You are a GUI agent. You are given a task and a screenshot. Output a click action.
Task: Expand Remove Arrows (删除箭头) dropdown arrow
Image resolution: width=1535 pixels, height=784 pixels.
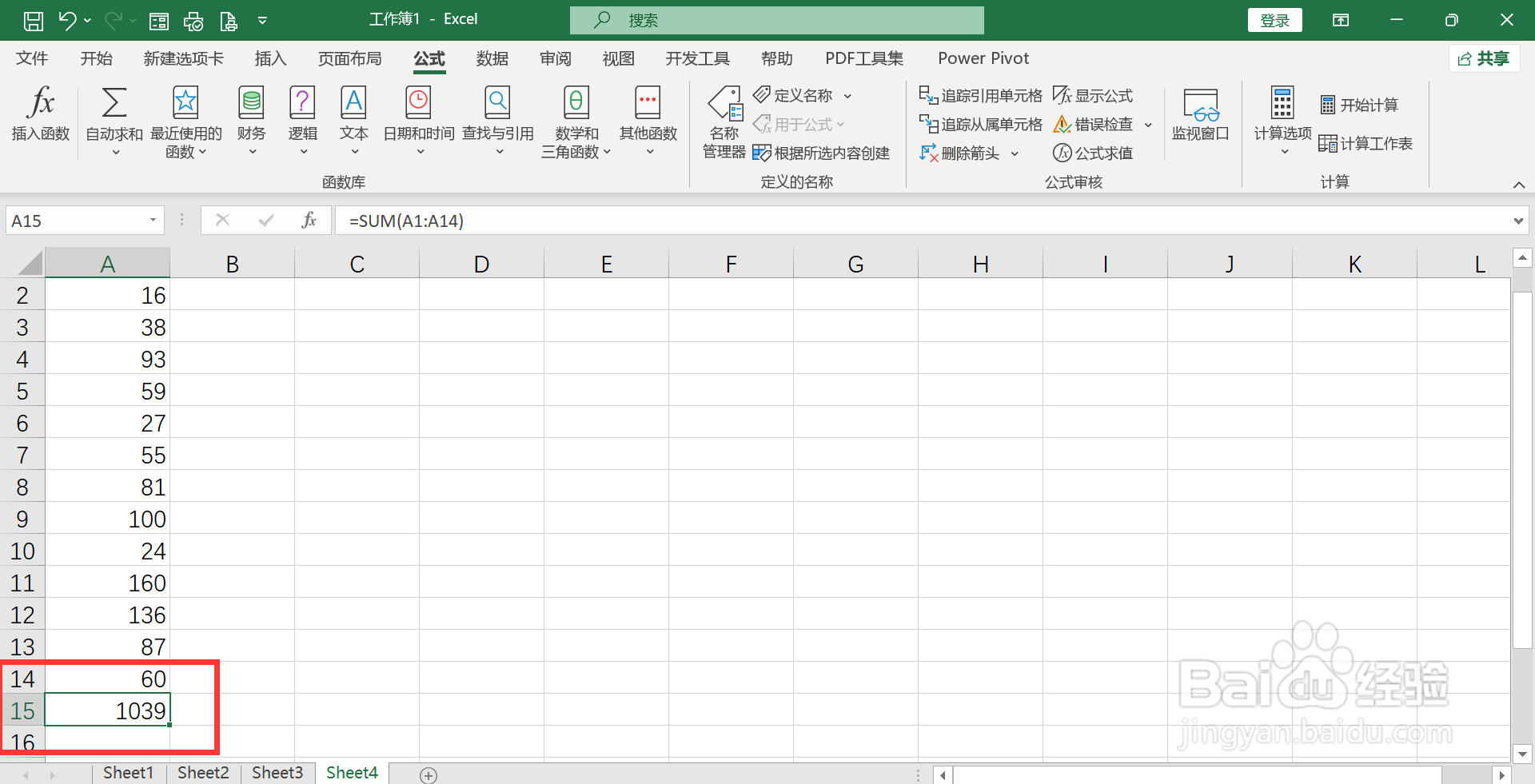1015,153
